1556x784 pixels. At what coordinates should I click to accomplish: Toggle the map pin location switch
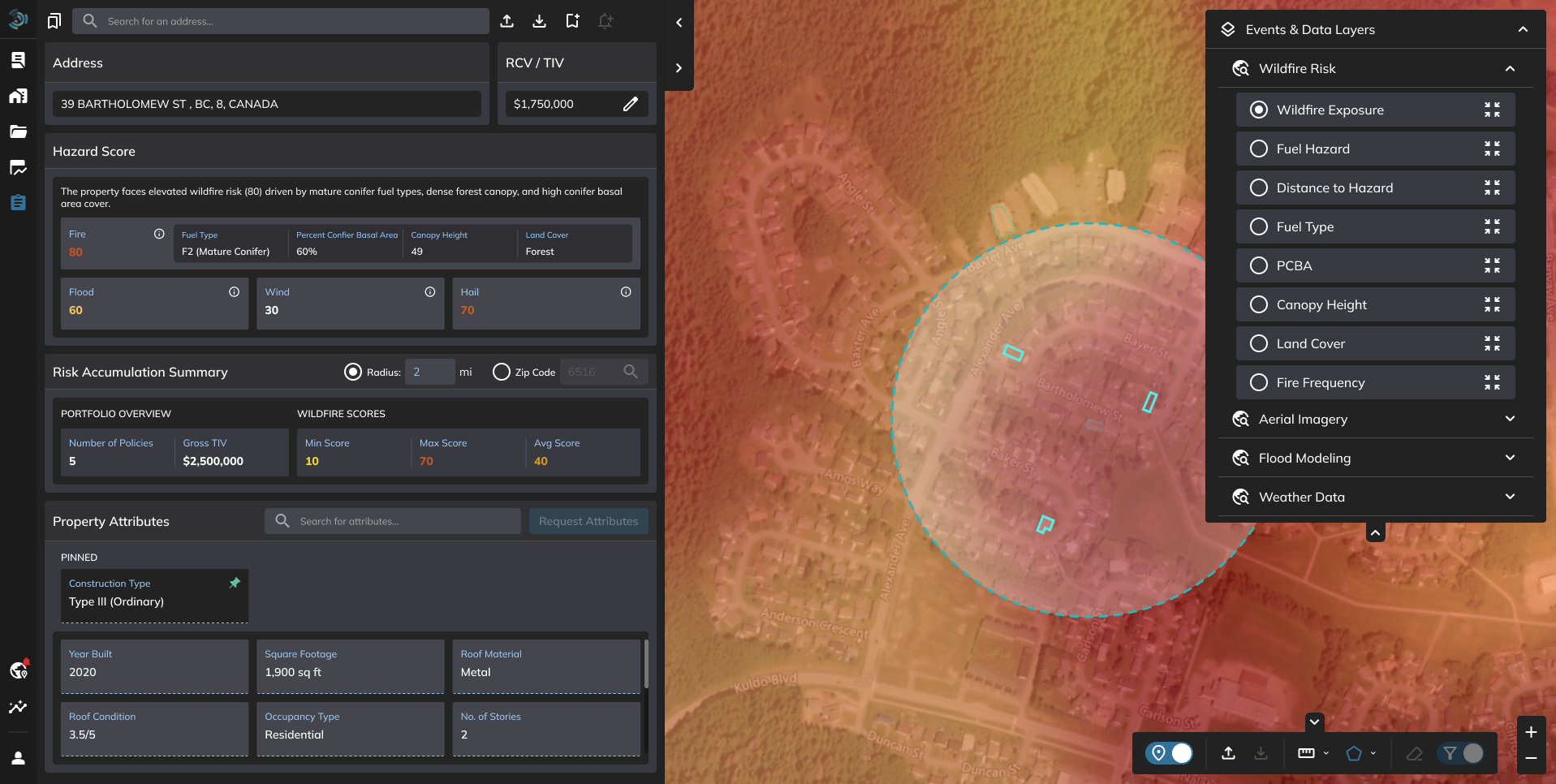click(x=1169, y=753)
